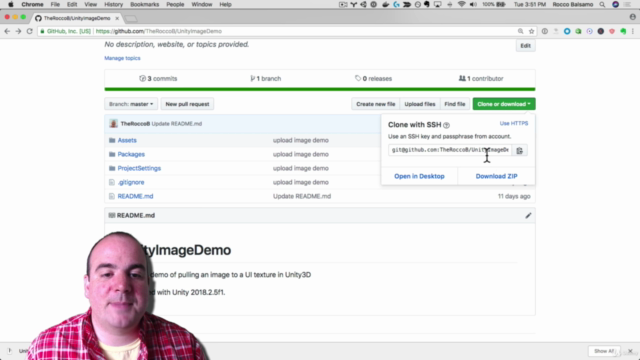Click the clock showing Tue 3:51 PM
The width and height of the screenshot is (640, 360).
(530, 4)
